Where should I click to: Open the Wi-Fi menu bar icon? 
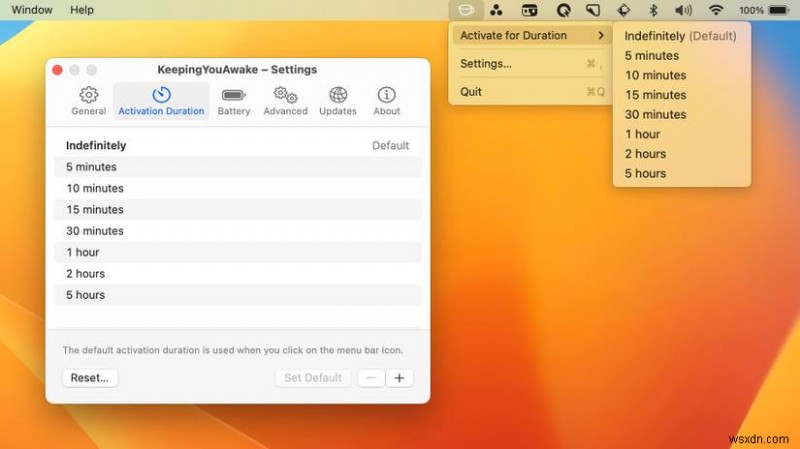click(x=716, y=10)
